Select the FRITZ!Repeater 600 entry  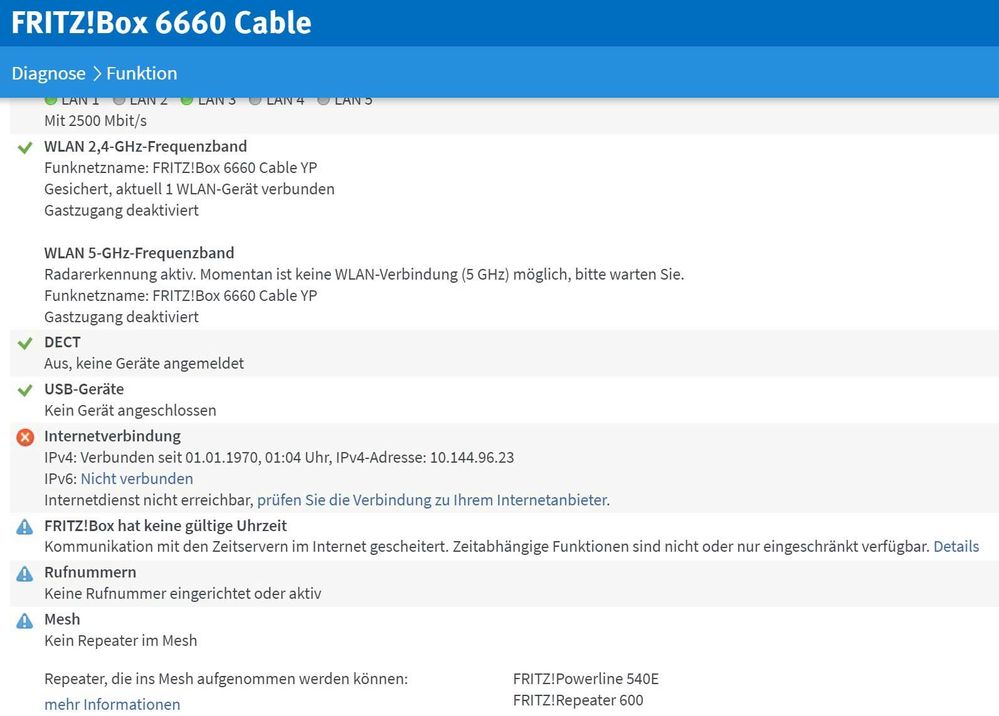click(x=578, y=700)
